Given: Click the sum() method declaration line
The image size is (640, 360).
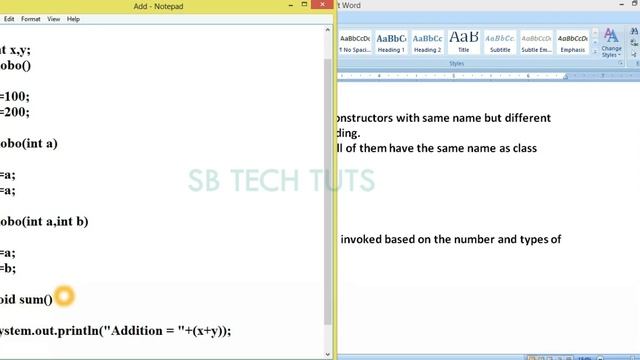Looking at the screenshot, I should (26, 300).
